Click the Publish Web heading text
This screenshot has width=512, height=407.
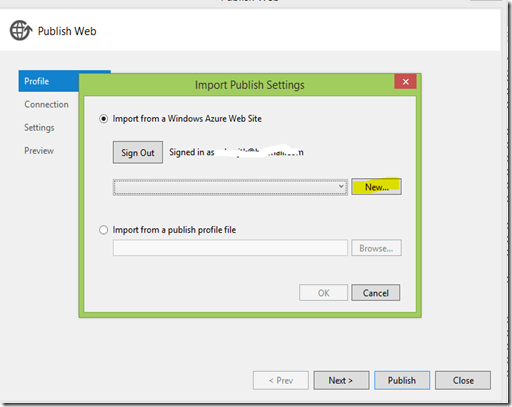67,31
